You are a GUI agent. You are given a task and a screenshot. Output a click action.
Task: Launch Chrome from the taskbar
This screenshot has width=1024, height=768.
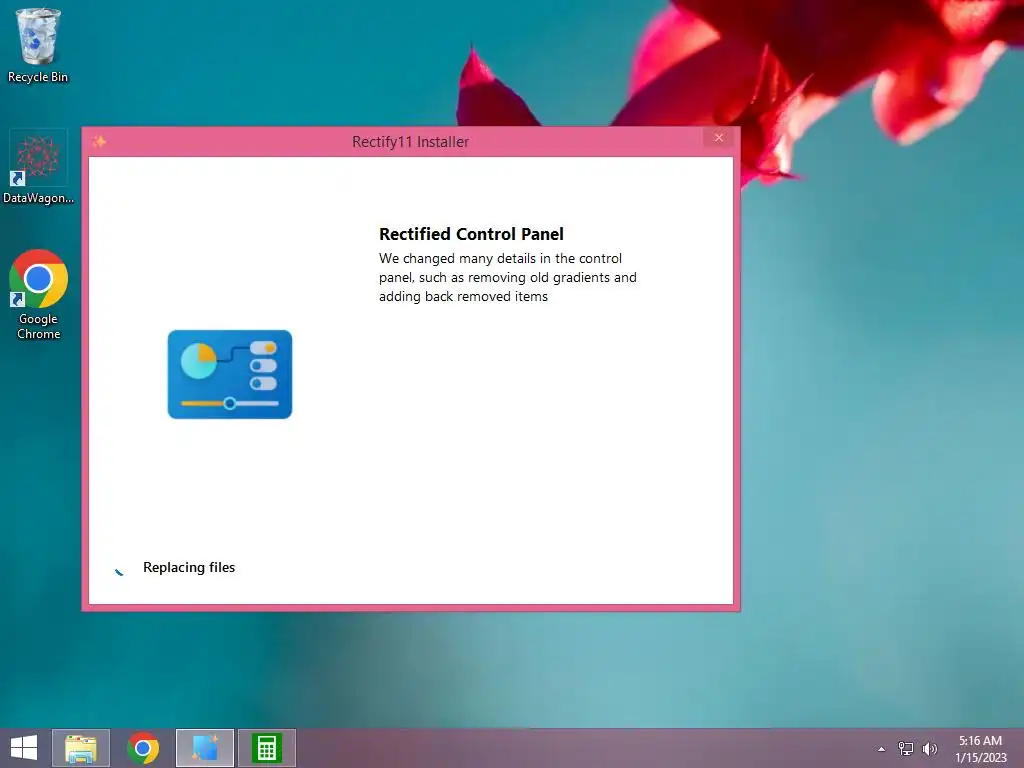click(143, 748)
